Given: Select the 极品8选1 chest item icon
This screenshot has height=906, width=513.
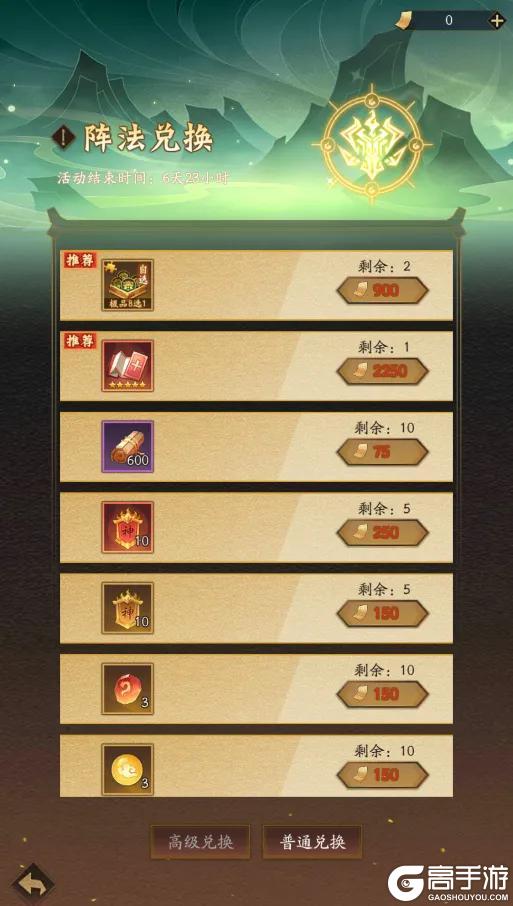Looking at the screenshot, I should (128, 285).
